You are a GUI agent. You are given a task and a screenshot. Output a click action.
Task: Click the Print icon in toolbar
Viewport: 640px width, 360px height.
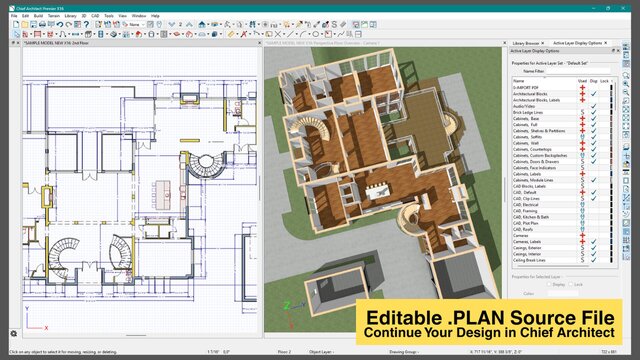(x=42, y=24)
